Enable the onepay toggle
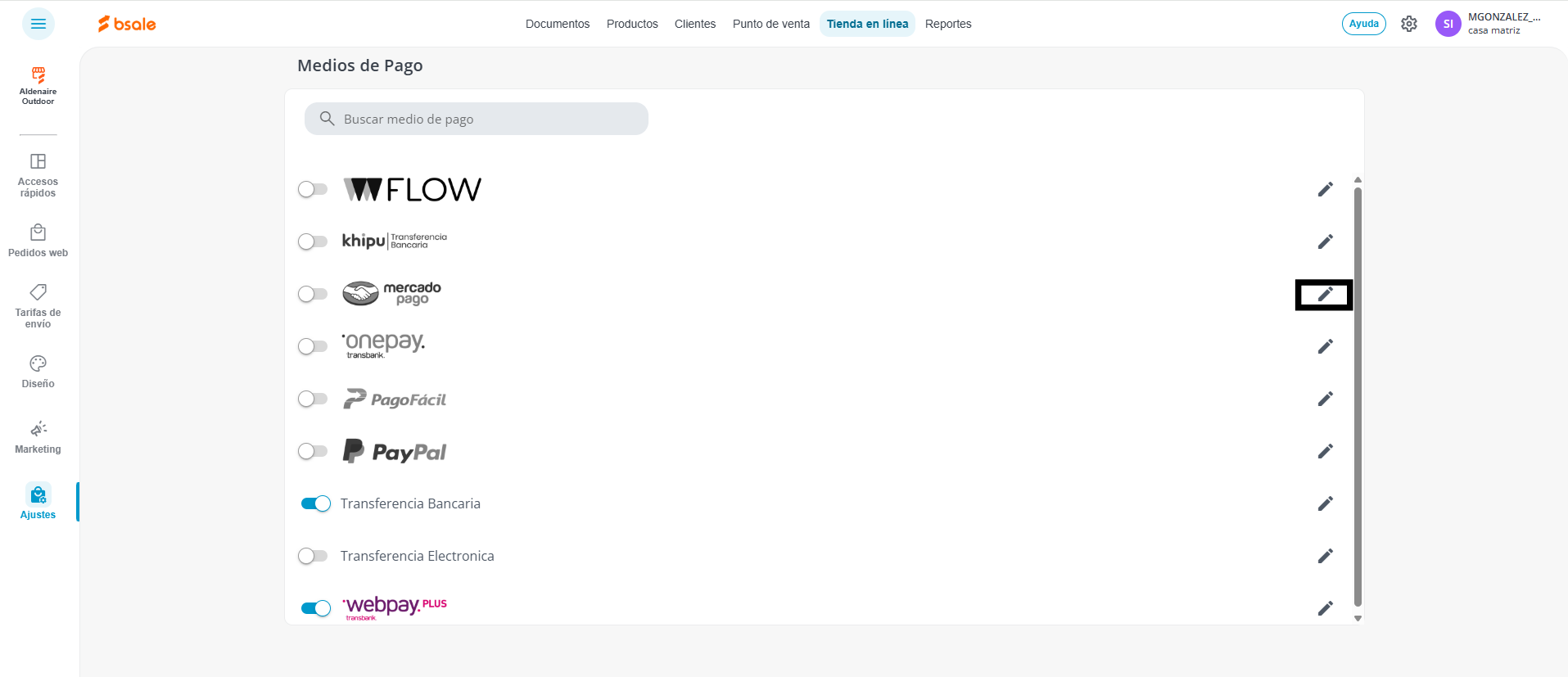The width and height of the screenshot is (1568, 677). click(313, 346)
